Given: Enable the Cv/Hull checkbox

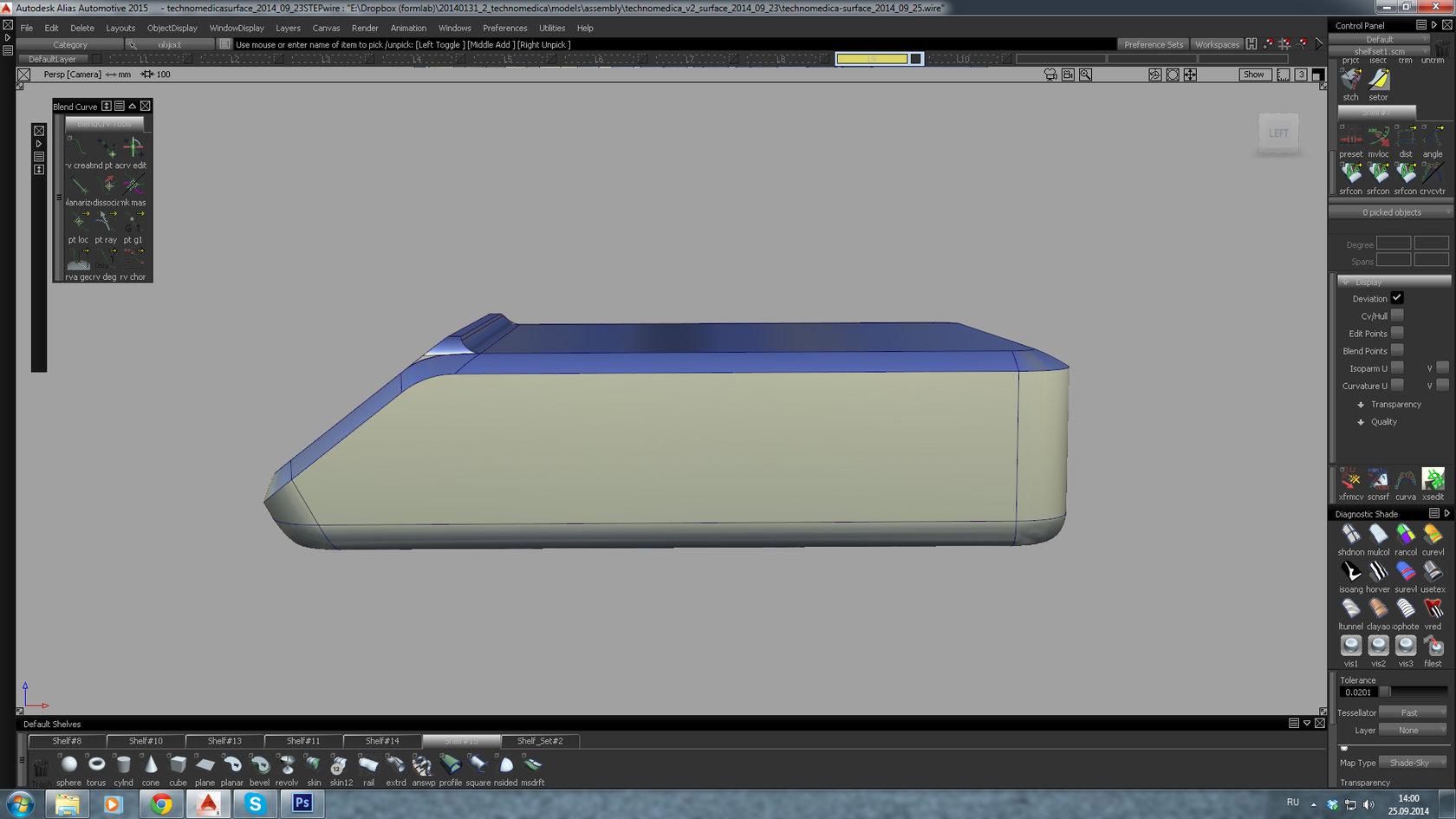Looking at the screenshot, I should (x=1397, y=316).
